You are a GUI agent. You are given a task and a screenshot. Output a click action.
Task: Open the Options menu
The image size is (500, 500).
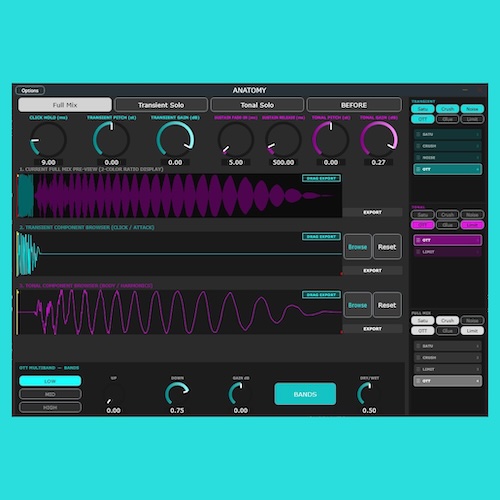30,90
